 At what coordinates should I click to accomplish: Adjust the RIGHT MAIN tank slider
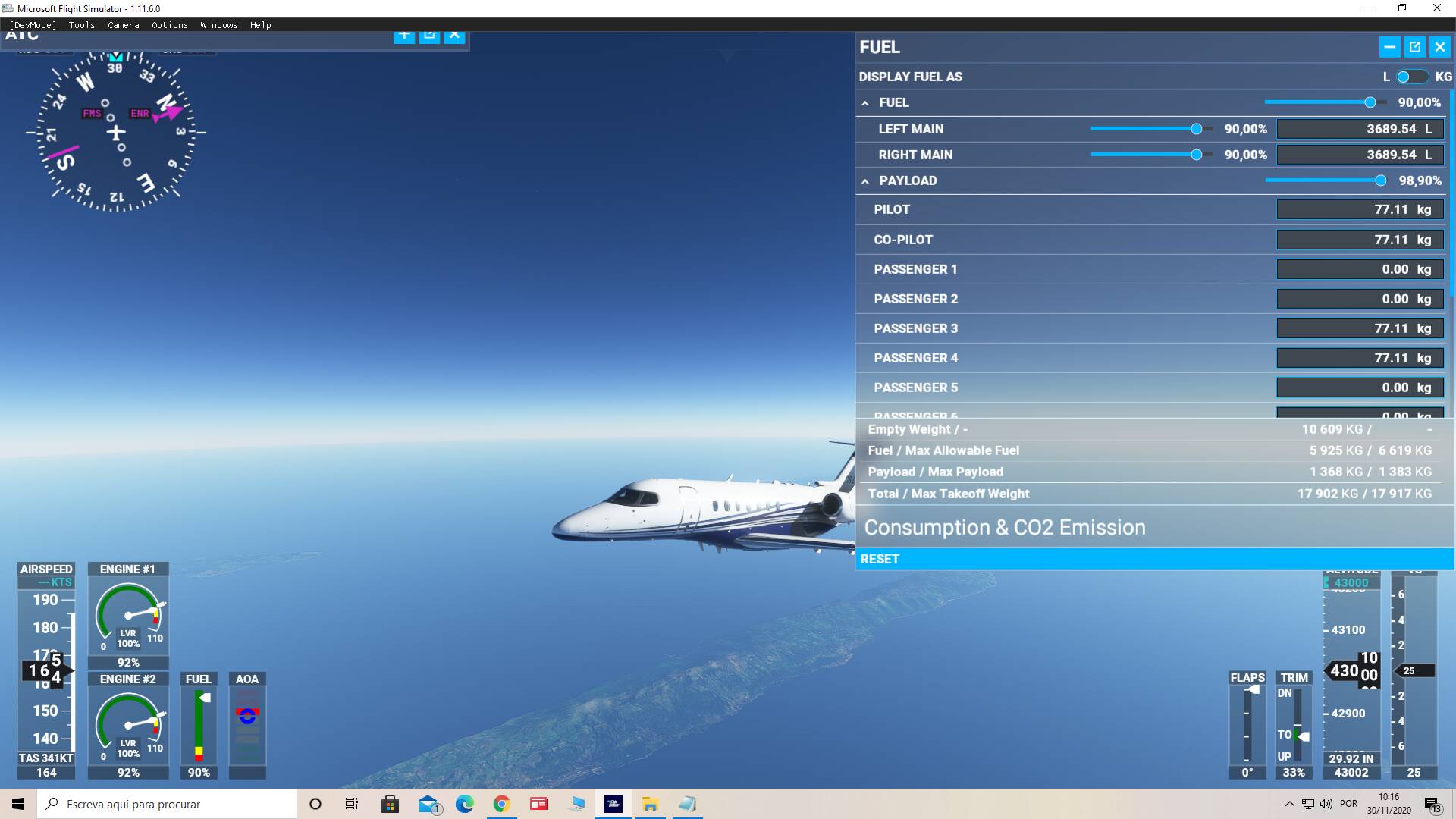(x=1152, y=155)
